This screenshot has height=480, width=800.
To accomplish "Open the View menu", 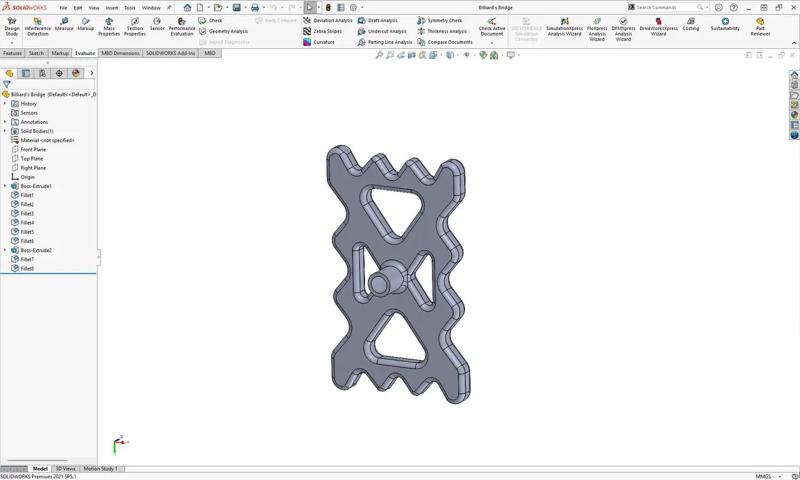I will point(94,8).
